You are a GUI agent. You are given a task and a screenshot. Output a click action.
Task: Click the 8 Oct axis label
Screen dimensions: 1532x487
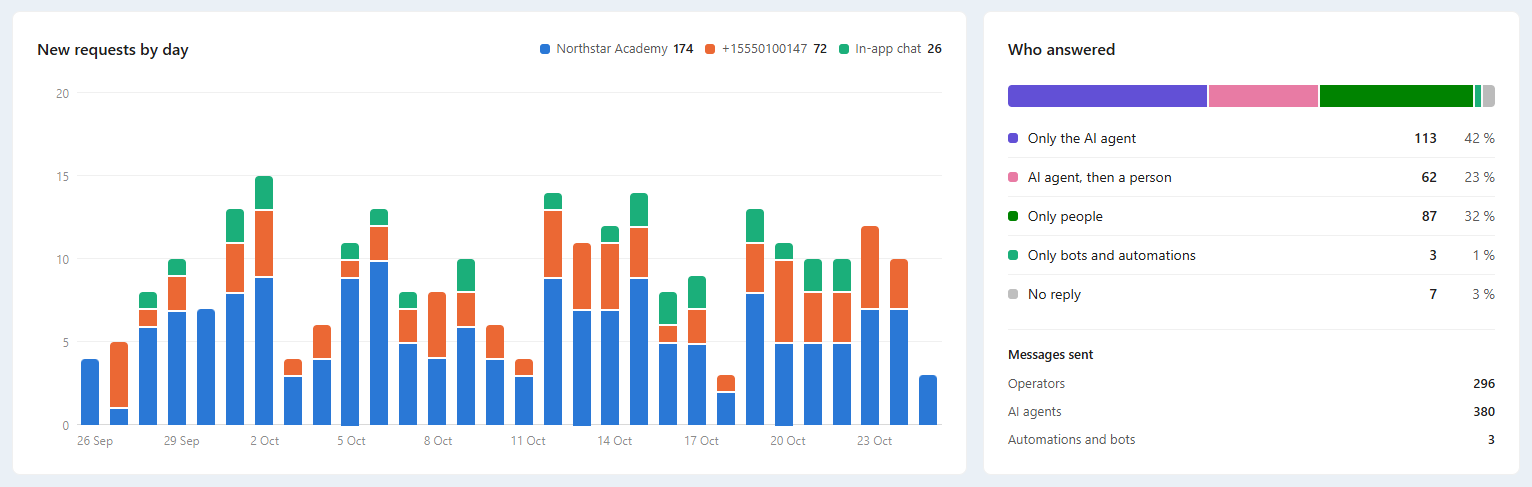tap(437, 441)
